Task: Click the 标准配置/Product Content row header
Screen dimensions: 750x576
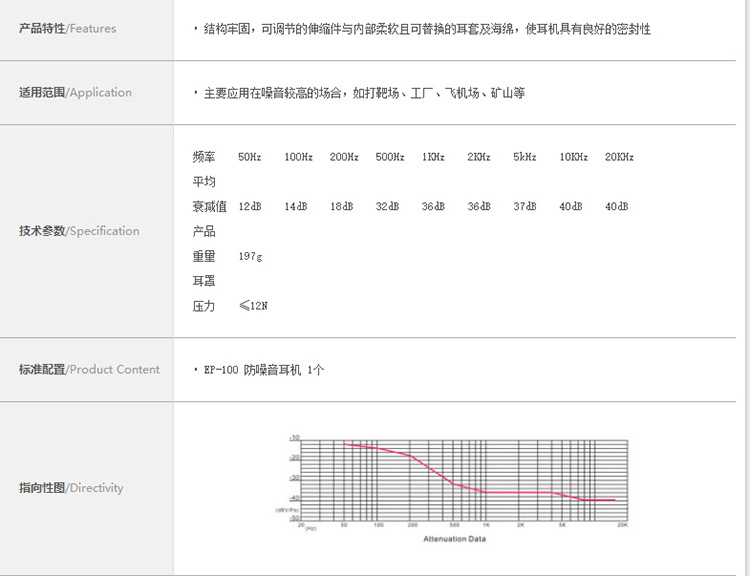Action: pyautogui.click(x=89, y=370)
